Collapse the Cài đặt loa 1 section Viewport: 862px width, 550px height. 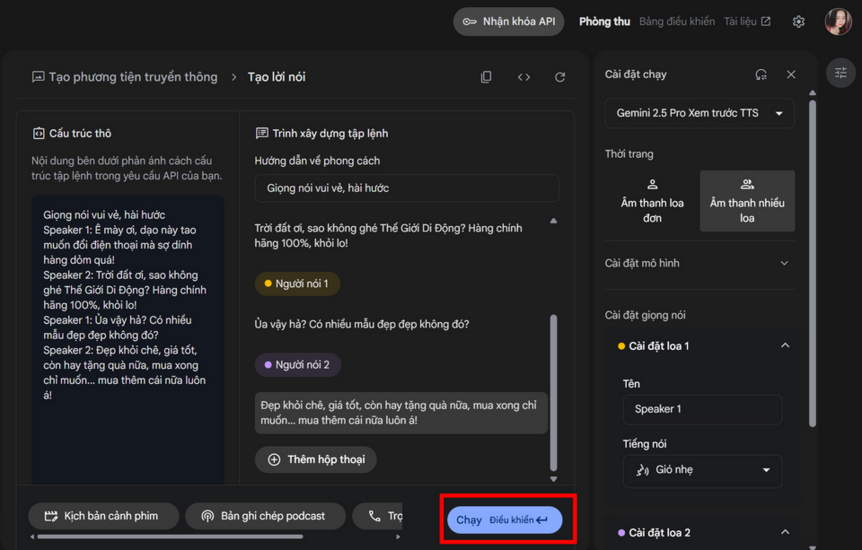pyautogui.click(x=785, y=346)
